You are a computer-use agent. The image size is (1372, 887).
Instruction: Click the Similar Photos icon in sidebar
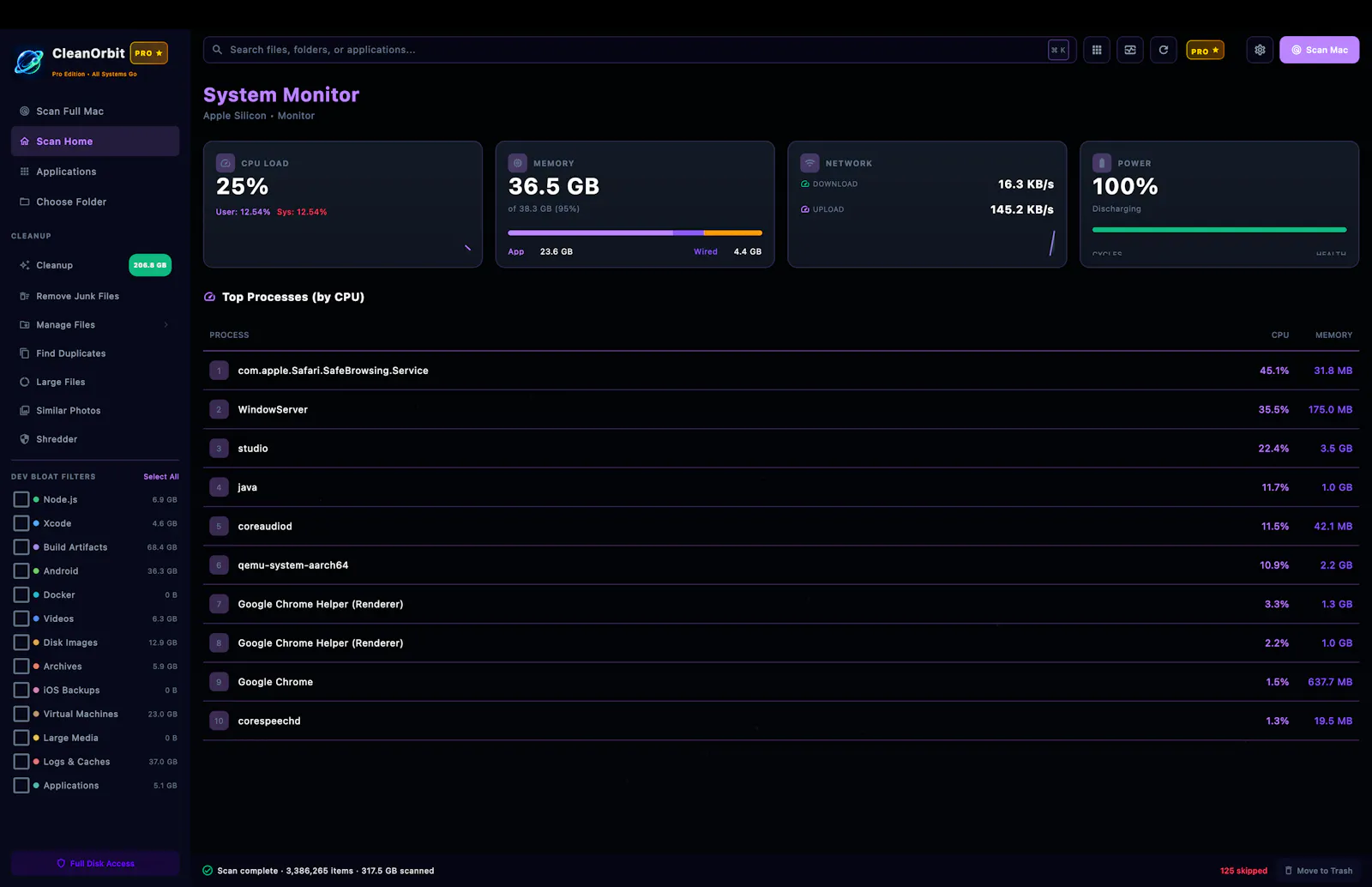pos(25,411)
